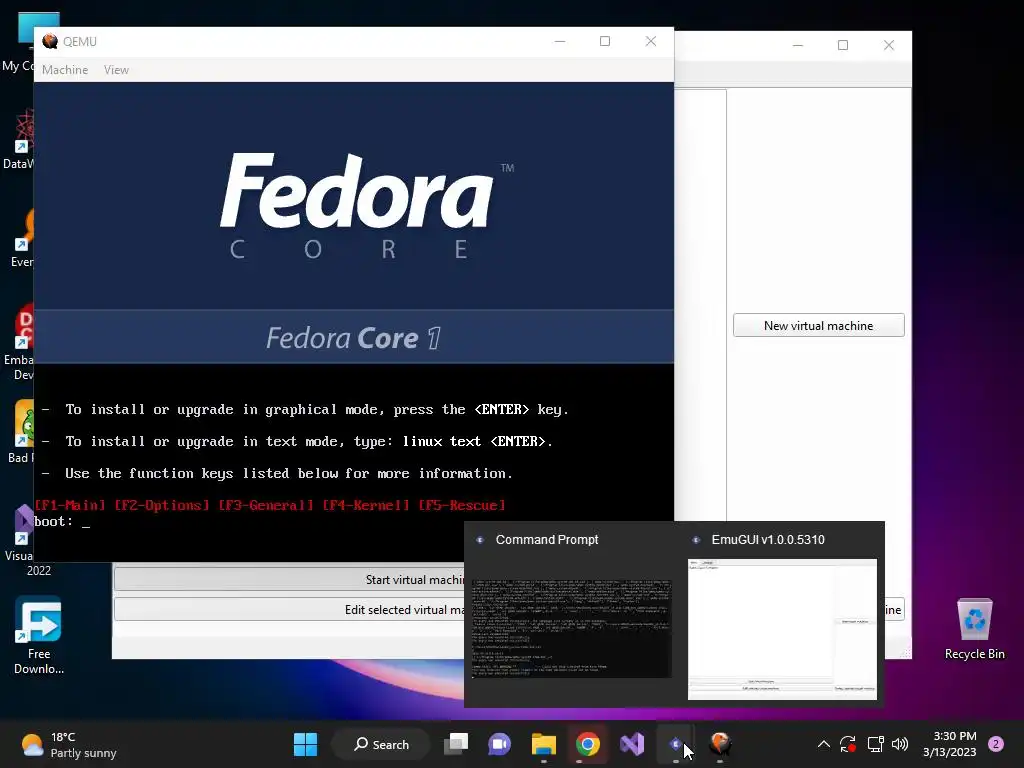
Task: Click the F5-Rescue text in boot screen
Action: [x=462, y=505]
